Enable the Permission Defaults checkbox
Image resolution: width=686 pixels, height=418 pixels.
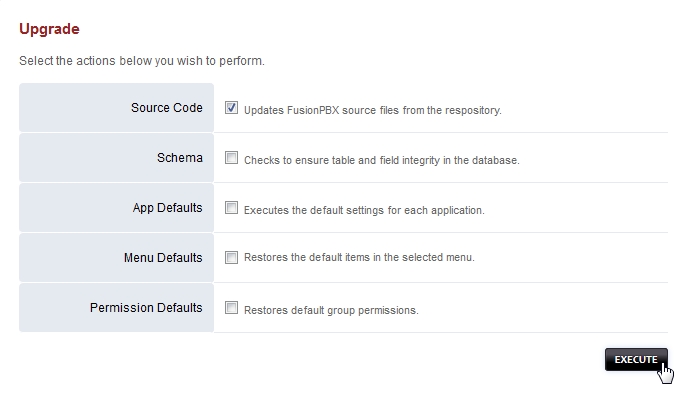(232, 308)
